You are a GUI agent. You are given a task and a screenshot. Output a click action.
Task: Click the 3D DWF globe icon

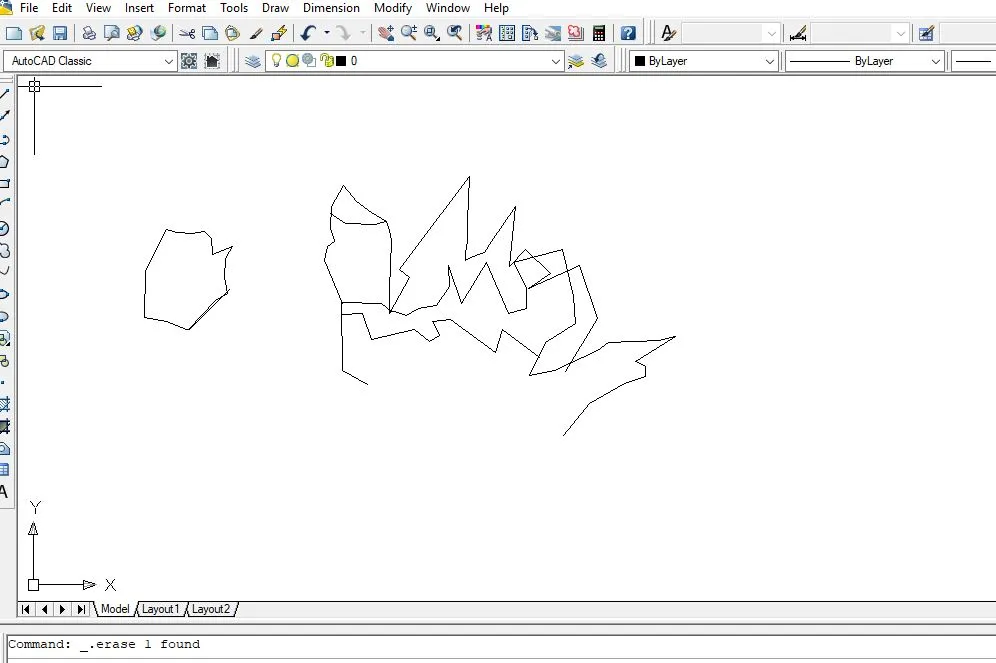(x=158, y=33)
